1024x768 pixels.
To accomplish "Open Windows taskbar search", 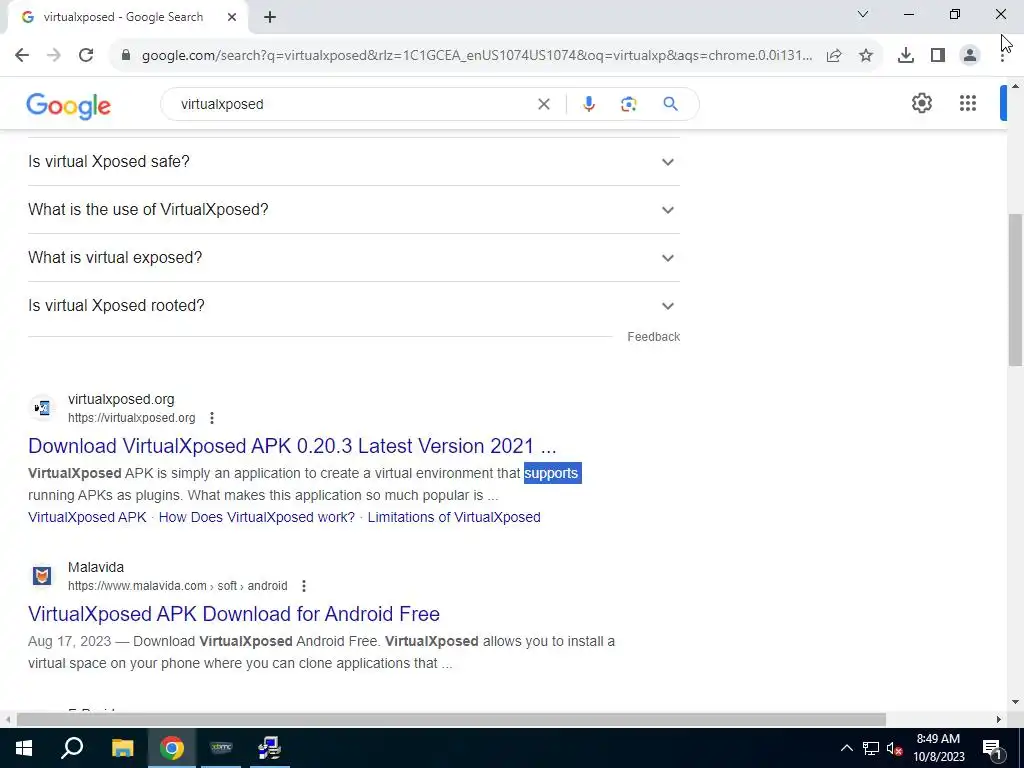I will coord(72,748).
